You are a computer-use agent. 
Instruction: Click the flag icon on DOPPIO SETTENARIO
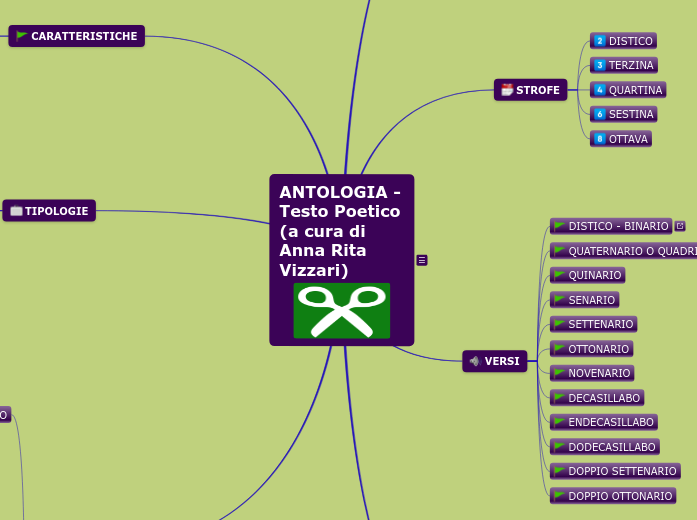560,471
